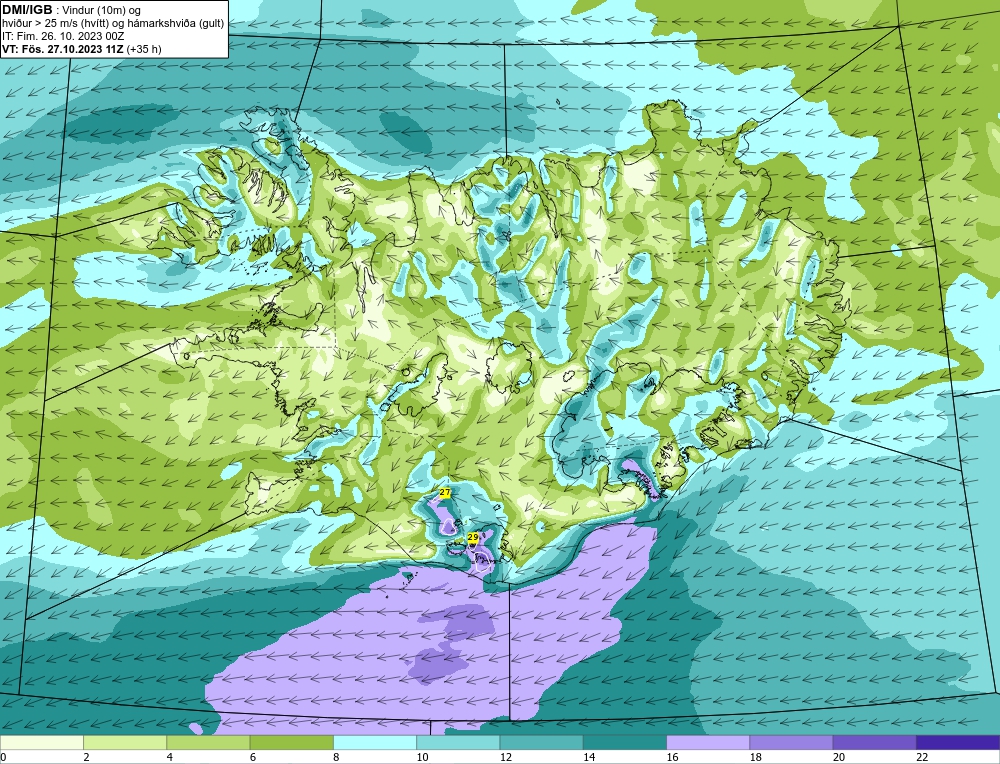Click the DMI/IGB title text

tap(27, 10)
